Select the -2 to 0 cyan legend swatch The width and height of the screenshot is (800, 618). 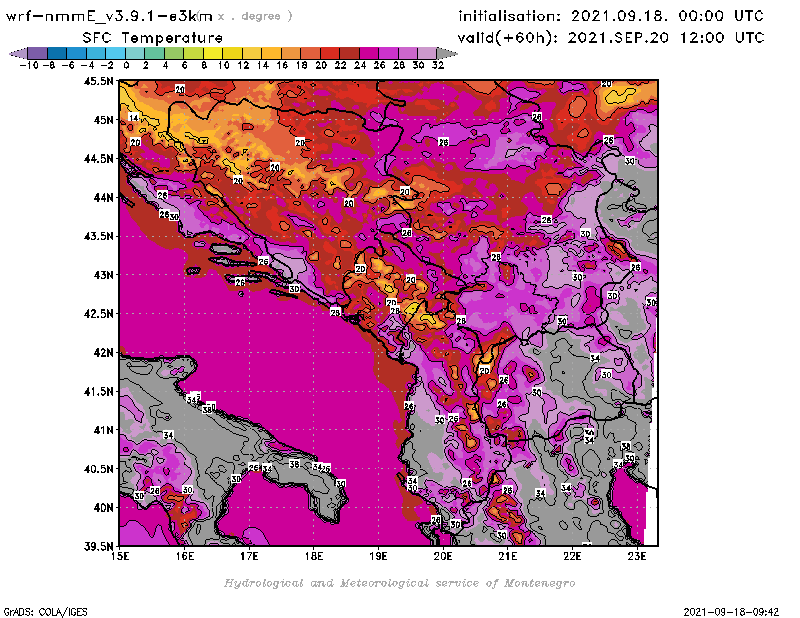click(116, 54)
